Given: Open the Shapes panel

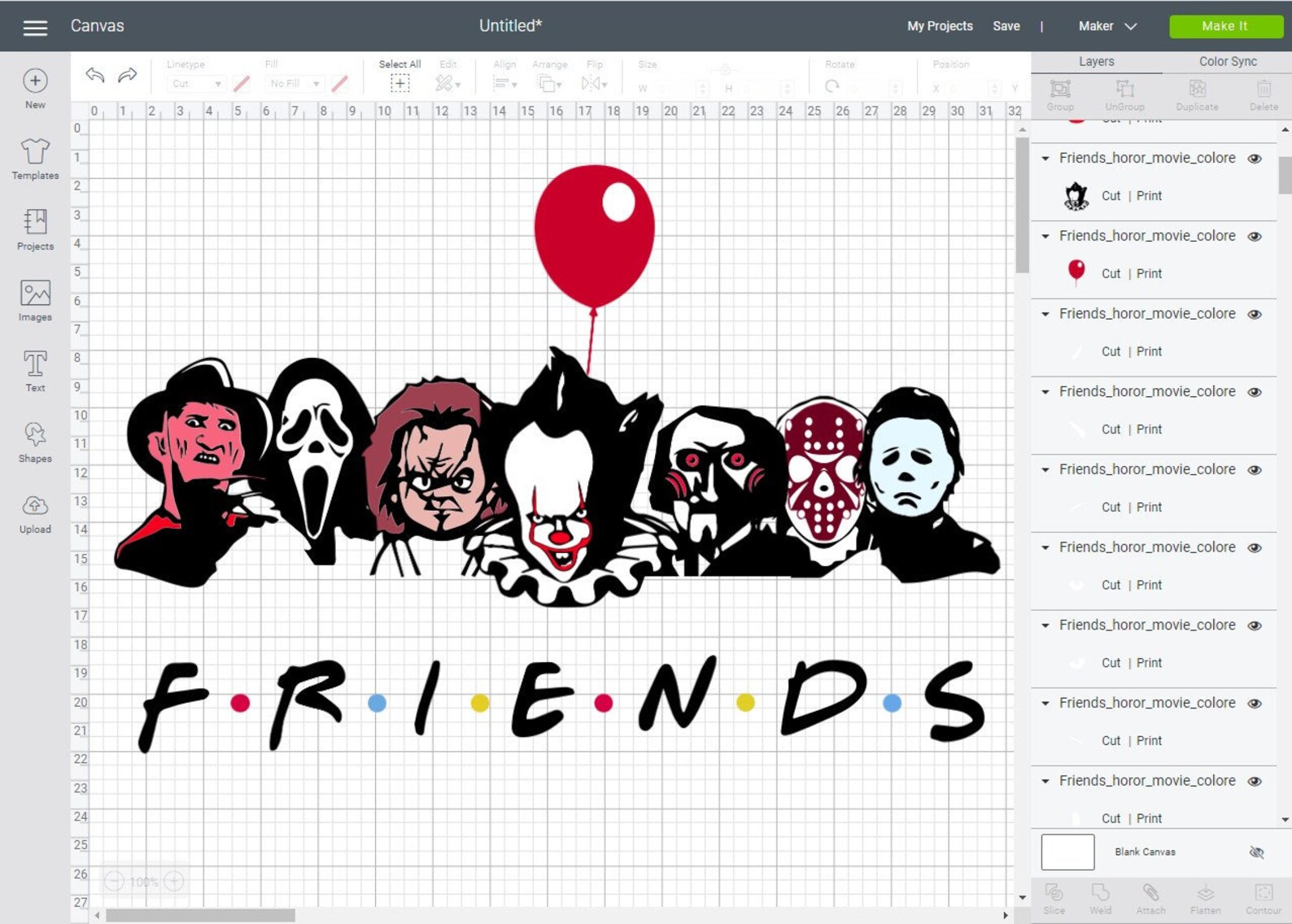Looking at the screenshot, I should (35, 442).
